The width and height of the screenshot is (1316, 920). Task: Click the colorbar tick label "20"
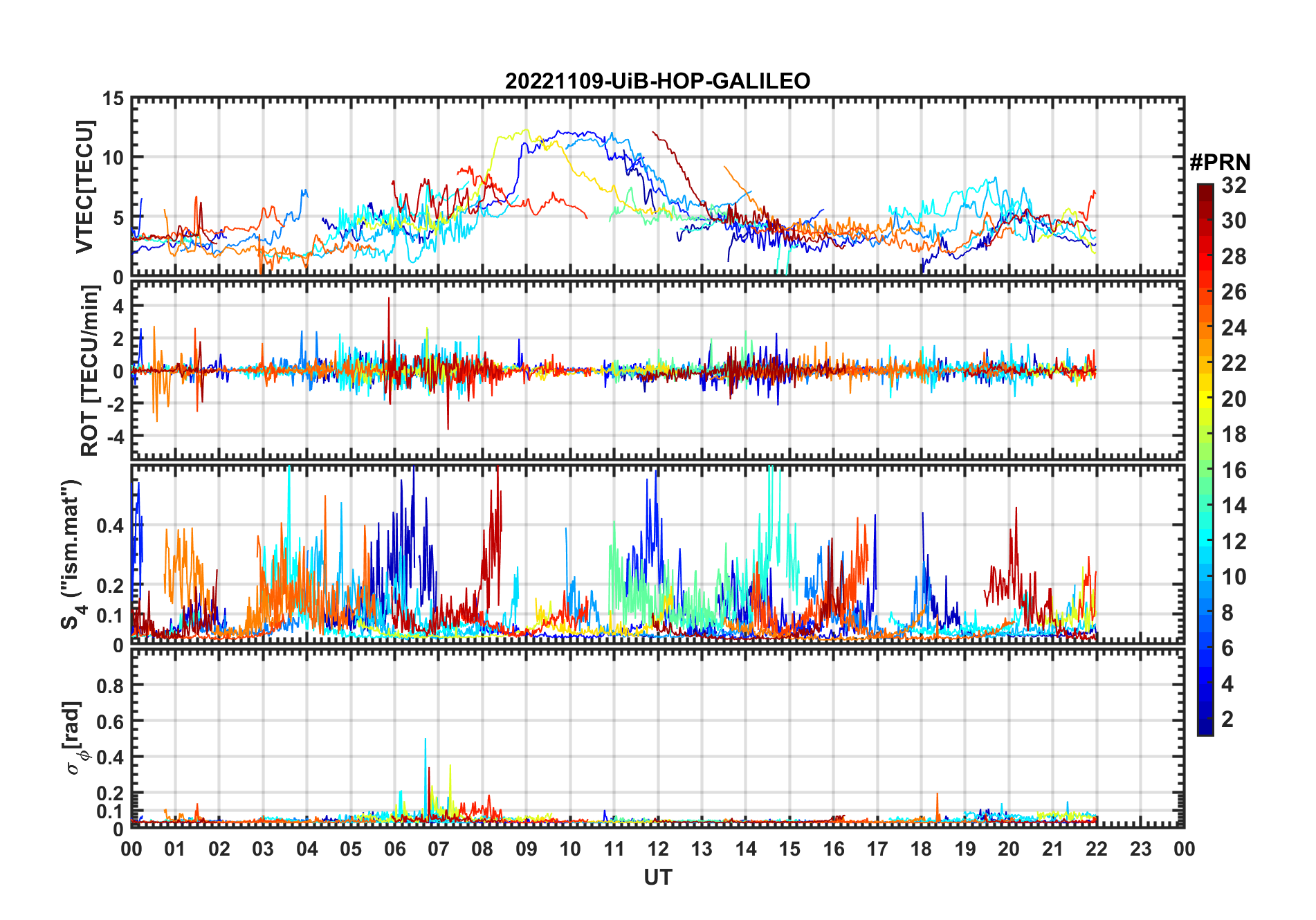pos(1234,399)
